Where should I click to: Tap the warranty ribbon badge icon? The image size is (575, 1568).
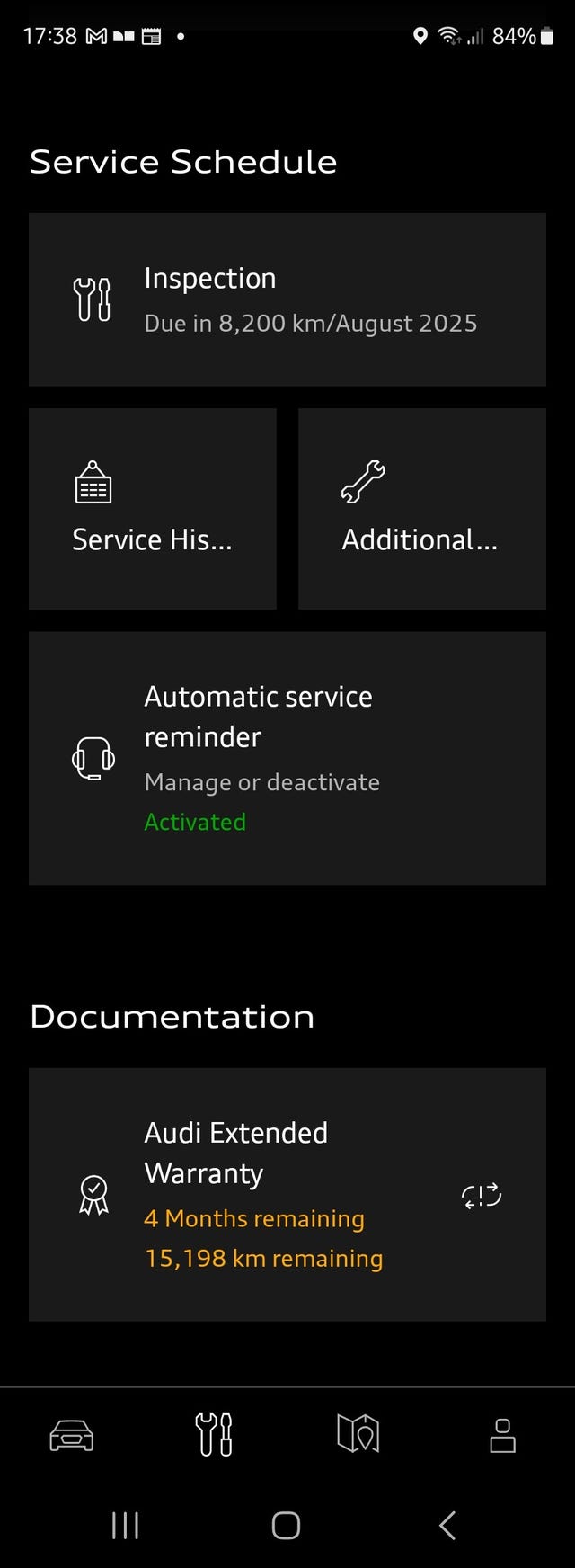(x=93, y=1196)
